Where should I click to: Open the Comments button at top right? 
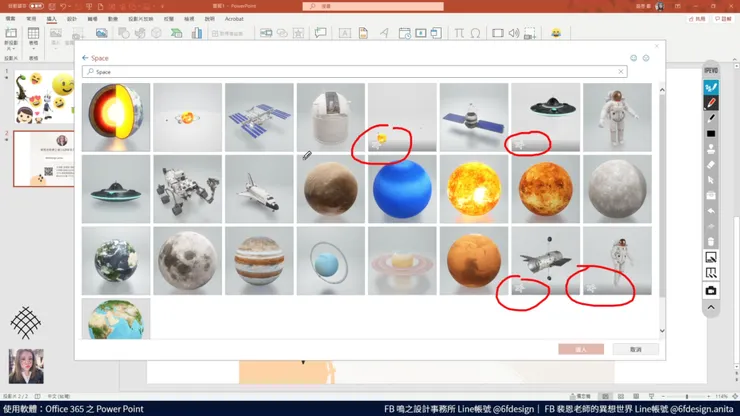pos(723,19)
